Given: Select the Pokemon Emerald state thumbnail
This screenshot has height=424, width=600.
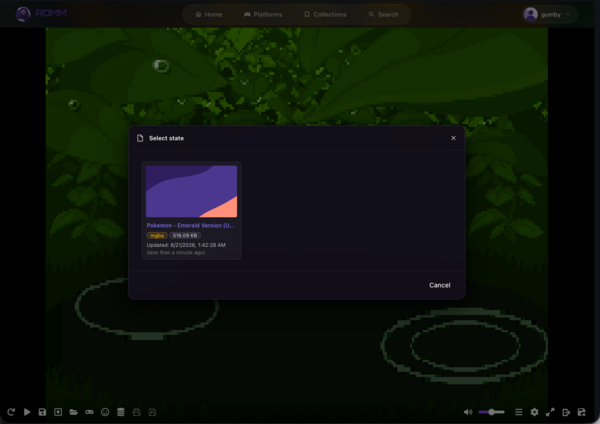Looking at the screenshot, I should click(x=191, y=191).
